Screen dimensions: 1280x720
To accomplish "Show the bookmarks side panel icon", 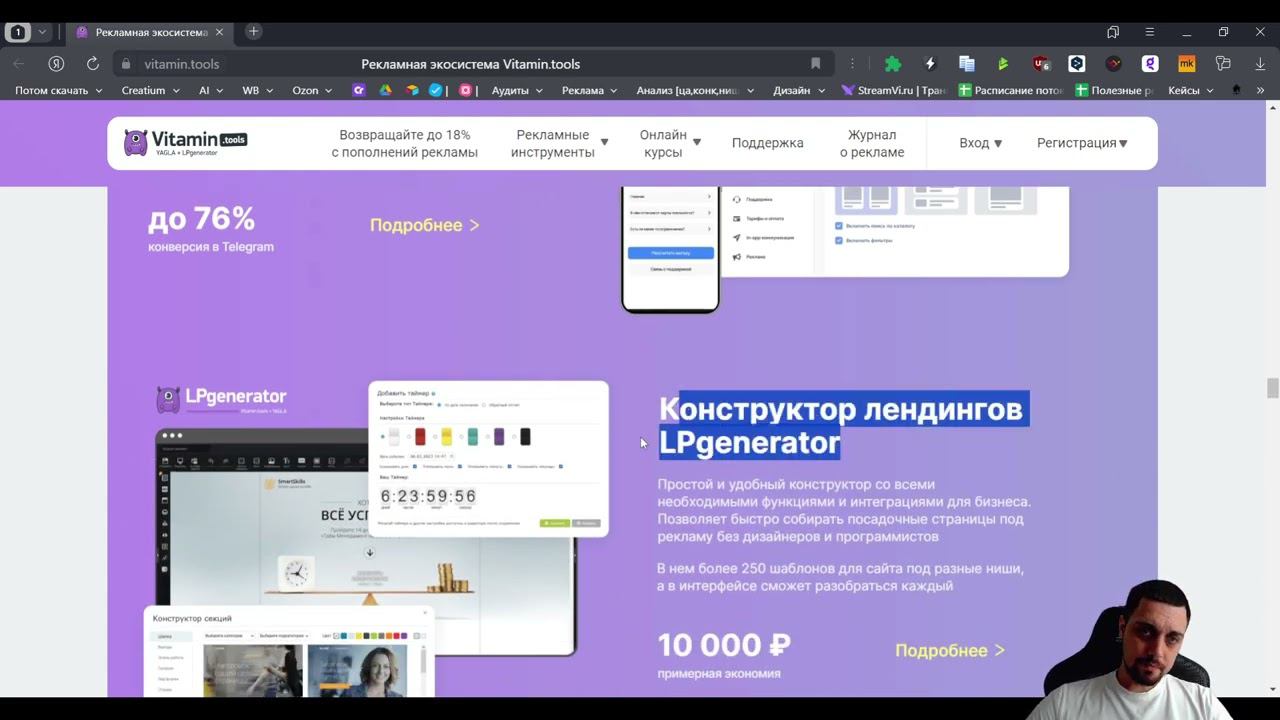I will point(1113,32).
